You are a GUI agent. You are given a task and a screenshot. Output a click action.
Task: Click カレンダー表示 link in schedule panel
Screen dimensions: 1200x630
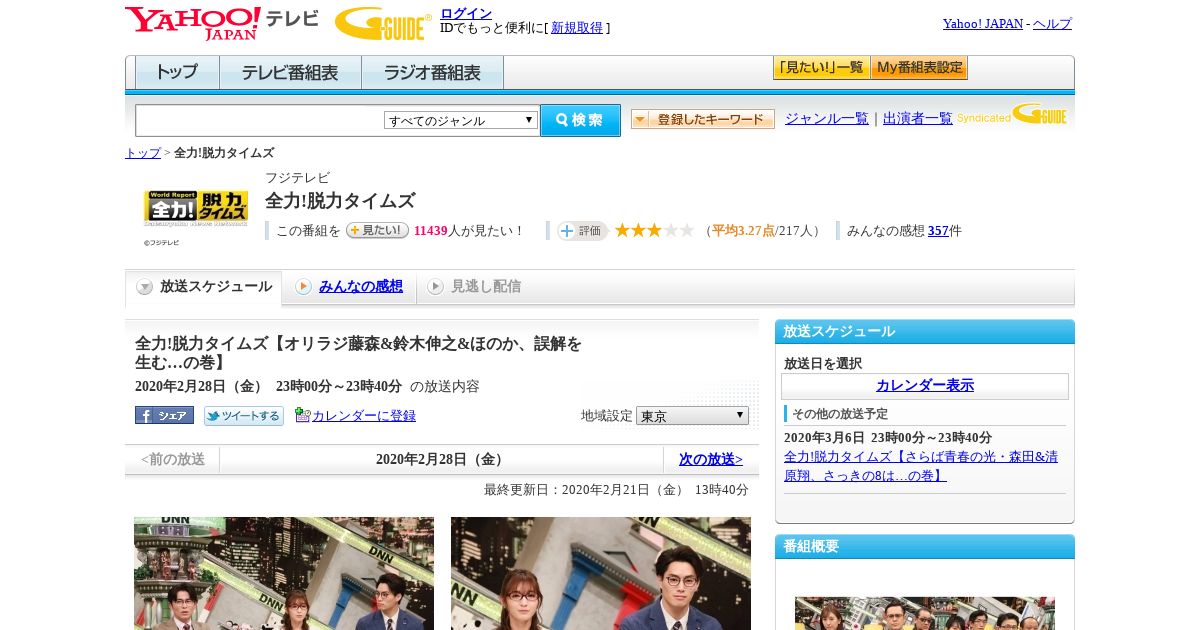coord(925,386)
